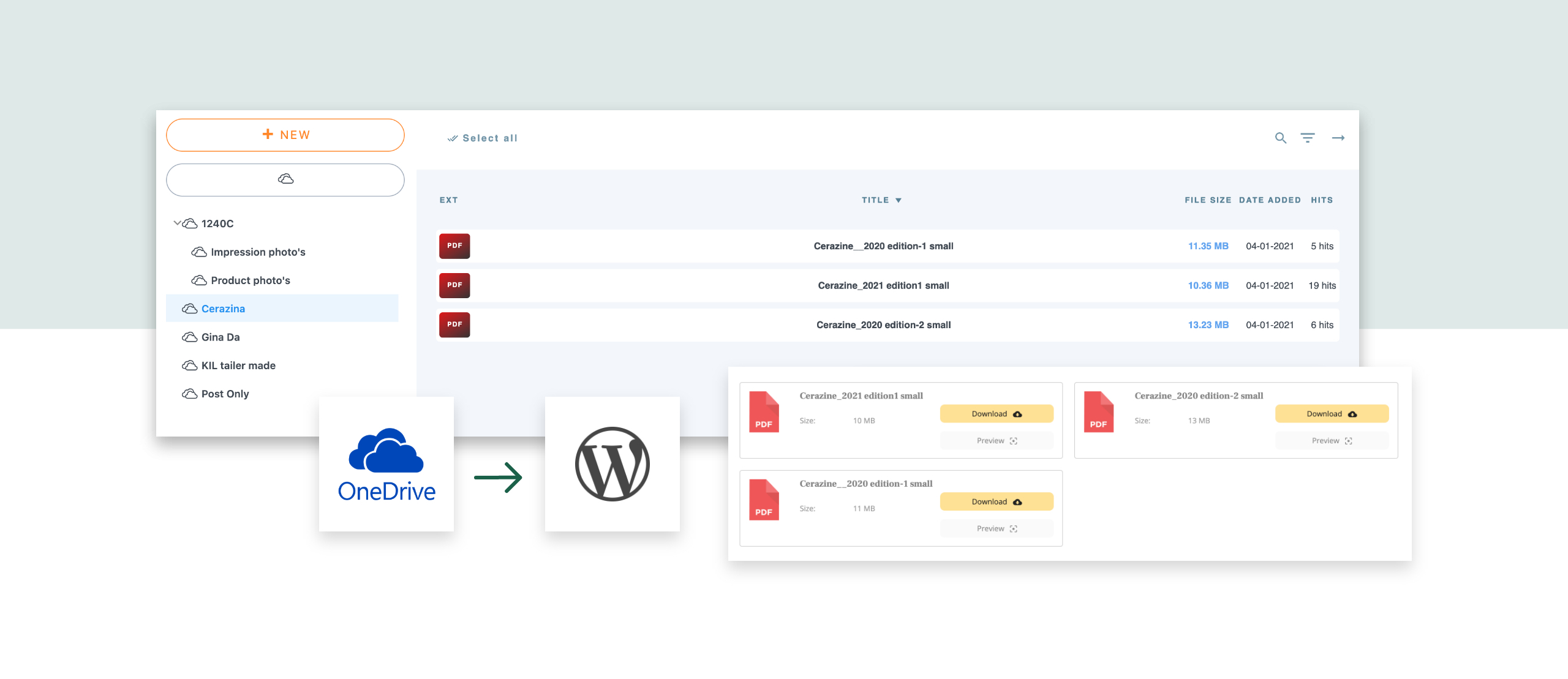Click the PDF thumbnail on the Cerazine_2020 edition-2 card
This screenshot has height=679, width=1568.
coord(1098,413)
